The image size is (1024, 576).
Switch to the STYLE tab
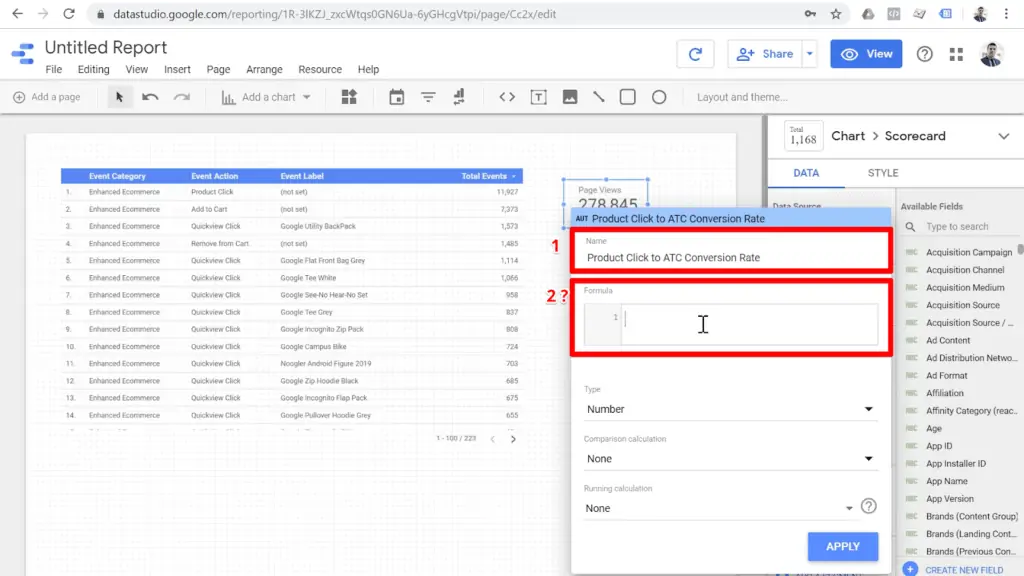[882, 172]
